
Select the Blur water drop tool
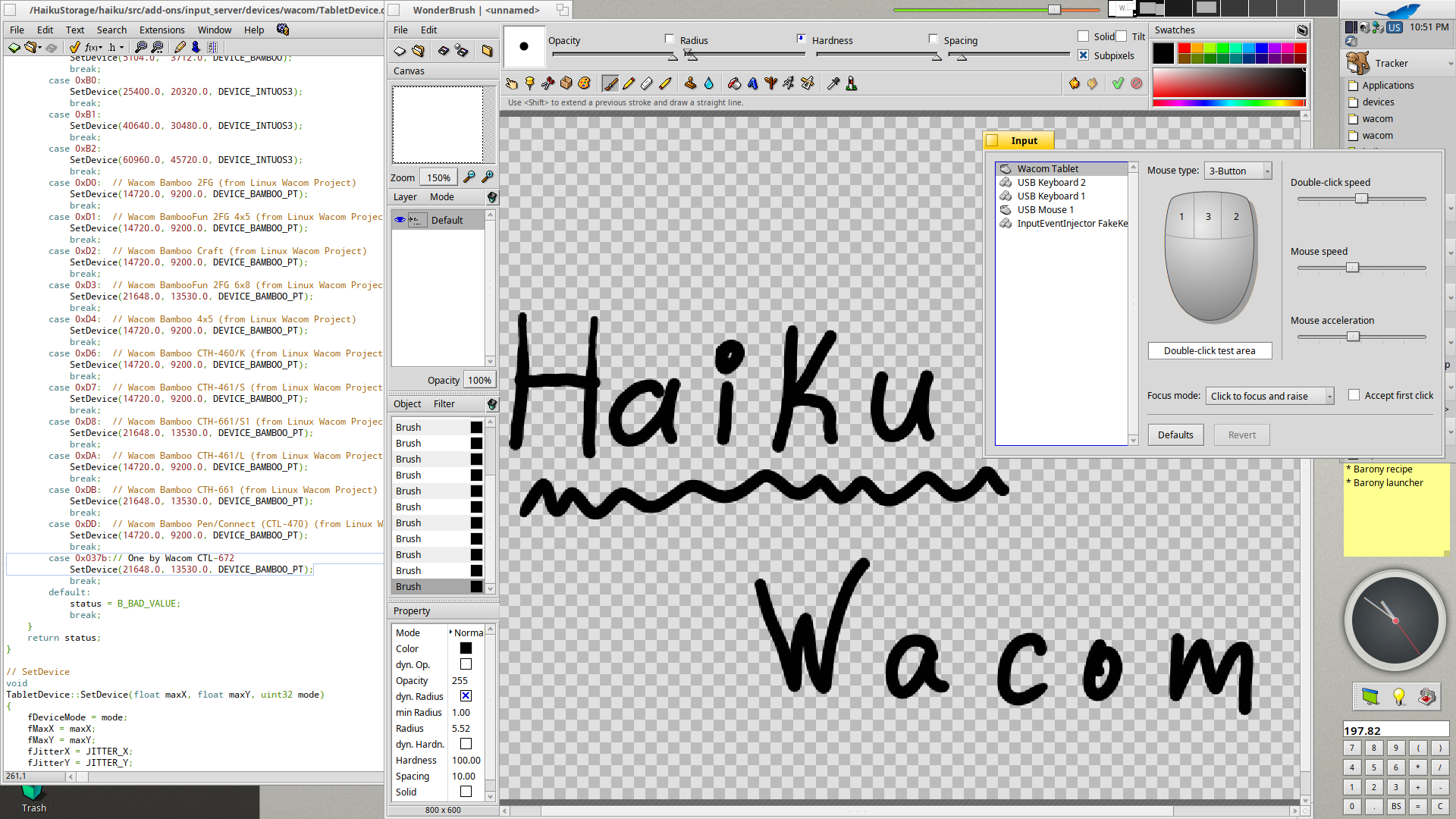(708, 83)
